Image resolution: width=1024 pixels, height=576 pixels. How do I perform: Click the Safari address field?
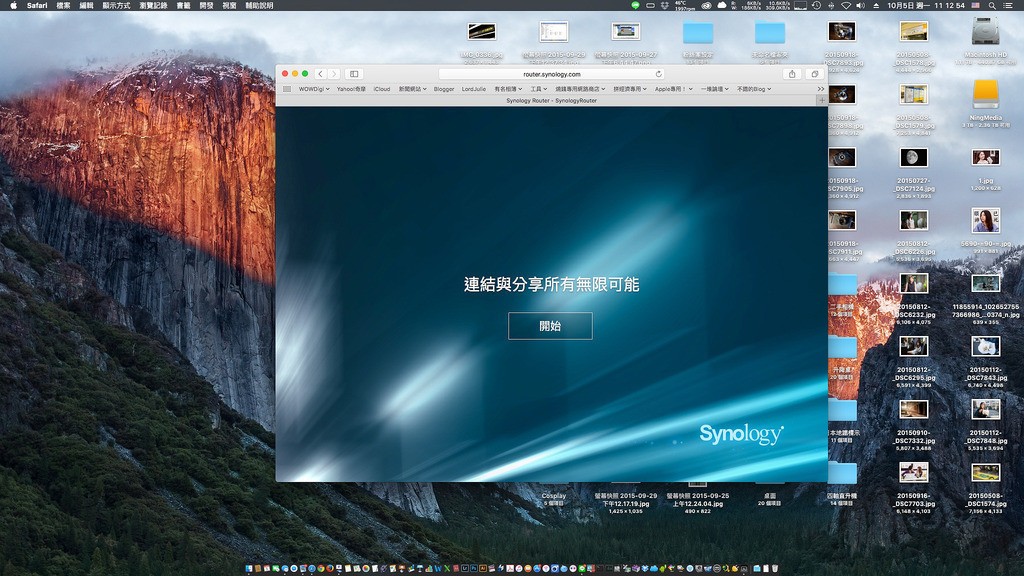[x=552, y=74]
